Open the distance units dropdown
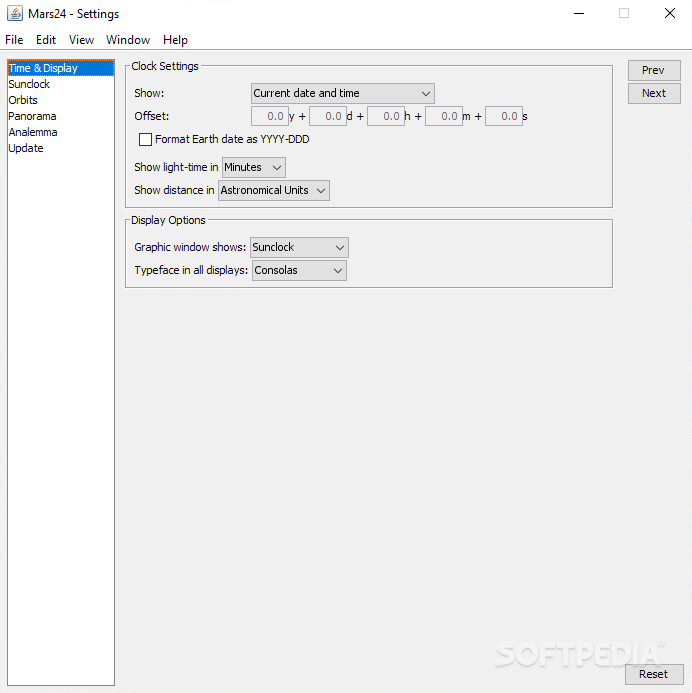The image size is (692, 693). [274, 190]
